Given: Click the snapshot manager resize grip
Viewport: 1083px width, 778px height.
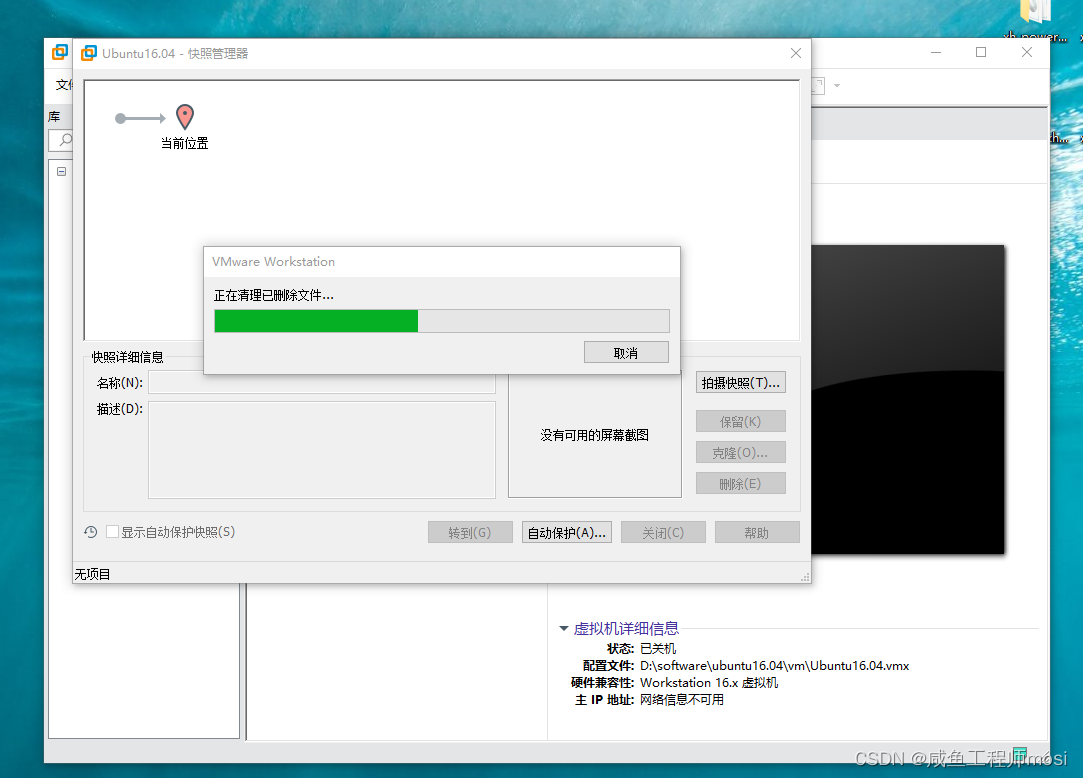Looking at the screenshot, I should 805,577.
